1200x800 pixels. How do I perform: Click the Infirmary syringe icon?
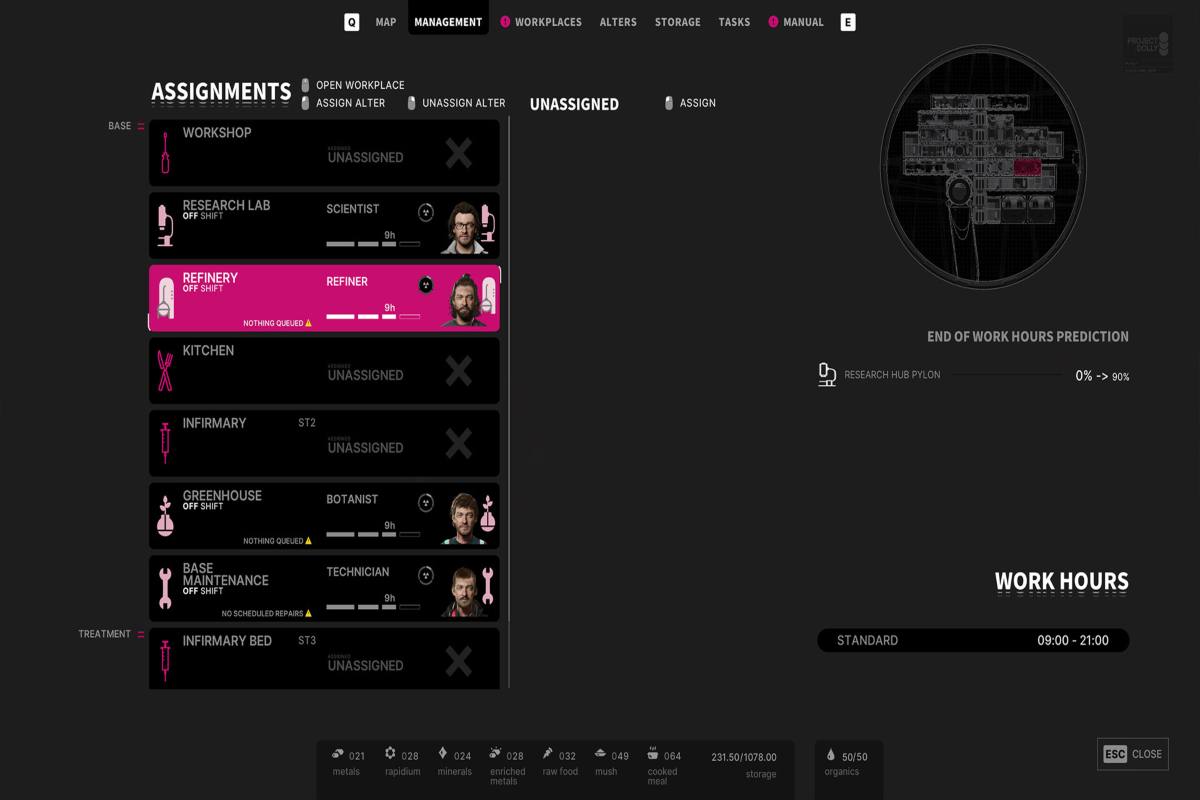tap(165, 443)
